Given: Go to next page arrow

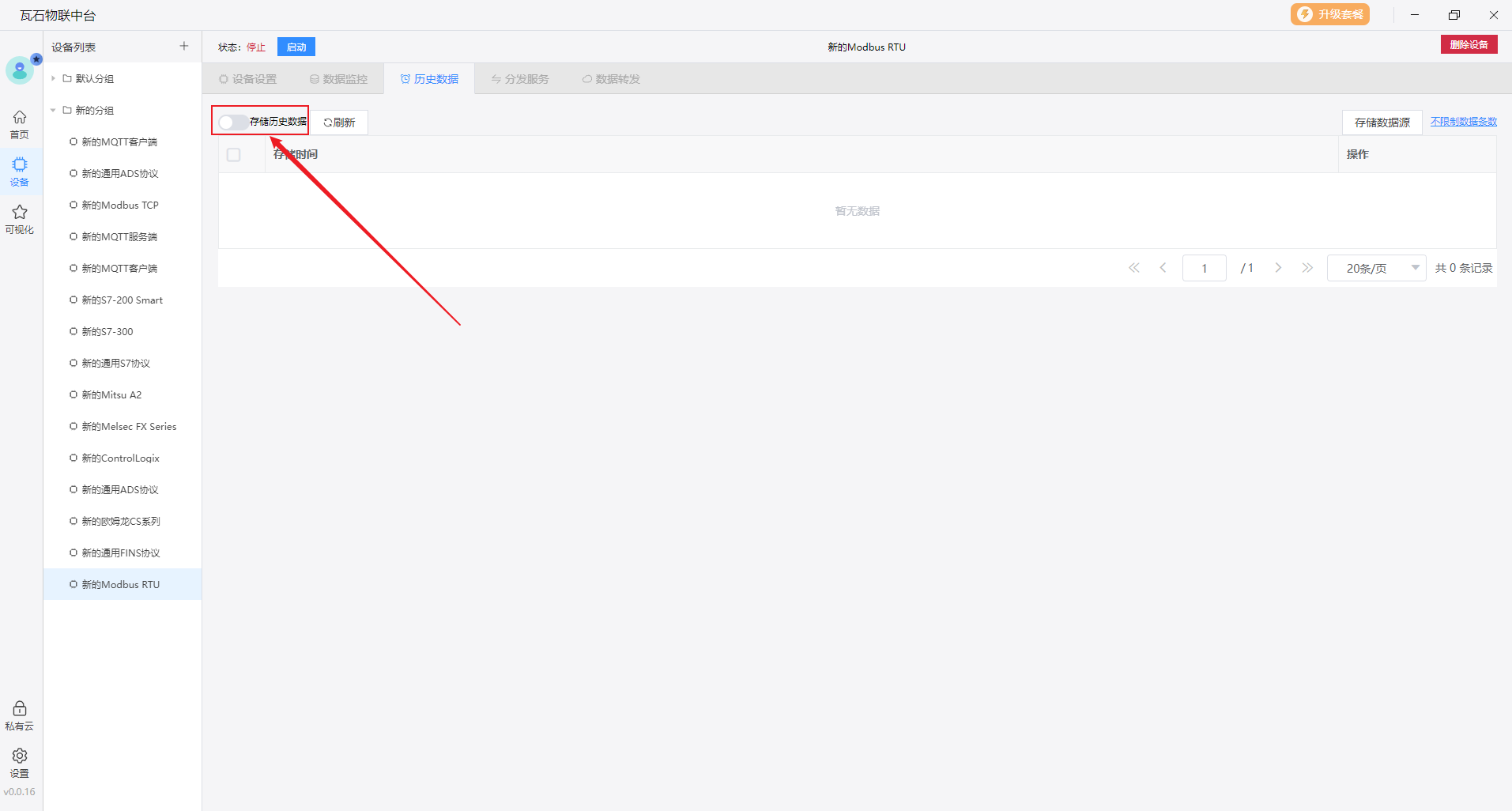Looking at the screenshot, I should pos(1278,268).
